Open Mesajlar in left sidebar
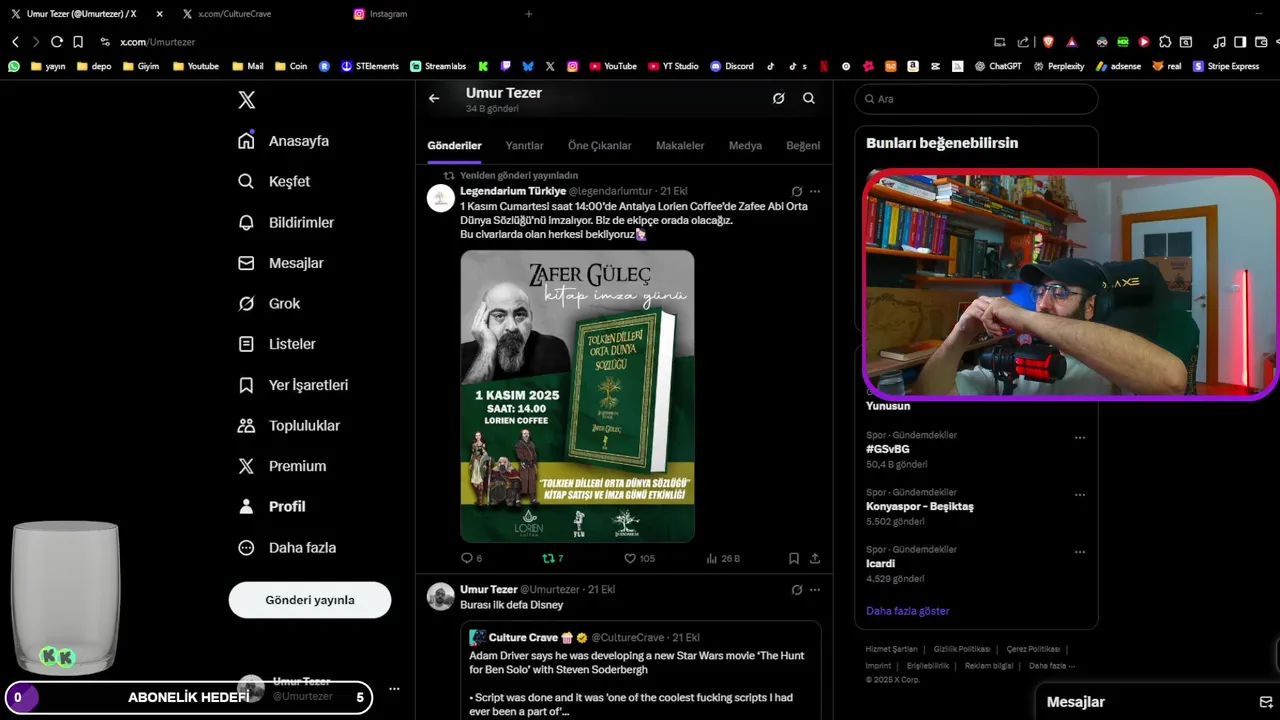Viewport: 1280px width, 720px height. [x=280, y=263]
